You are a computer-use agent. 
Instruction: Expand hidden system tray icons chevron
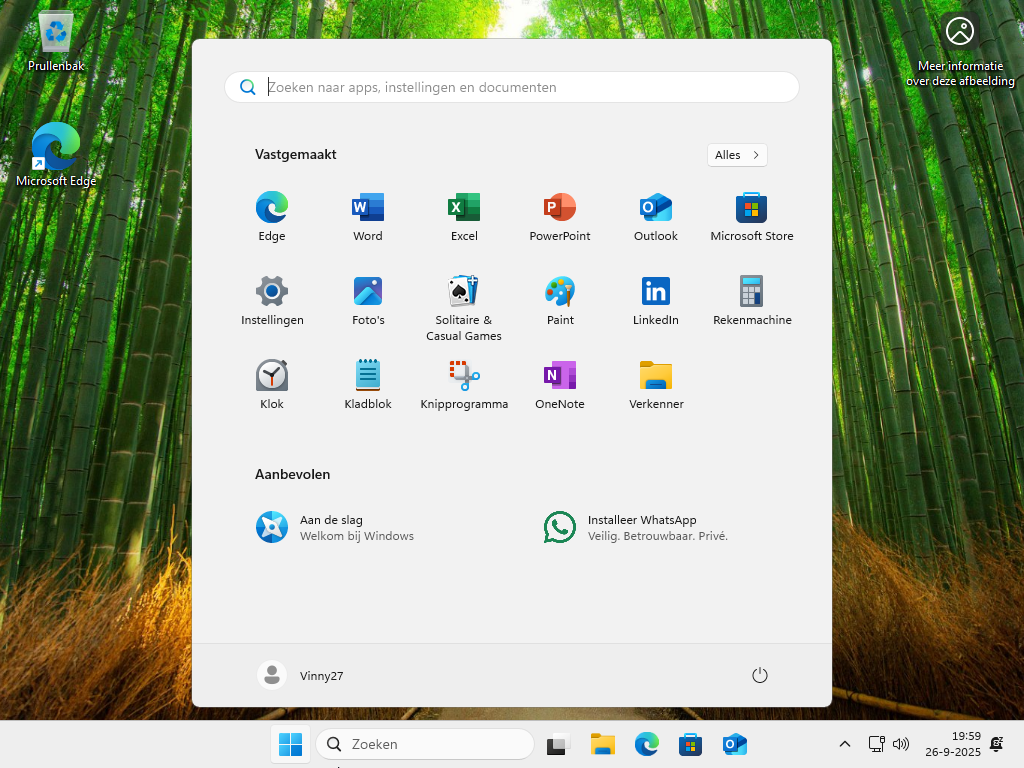tap(844, 744)
